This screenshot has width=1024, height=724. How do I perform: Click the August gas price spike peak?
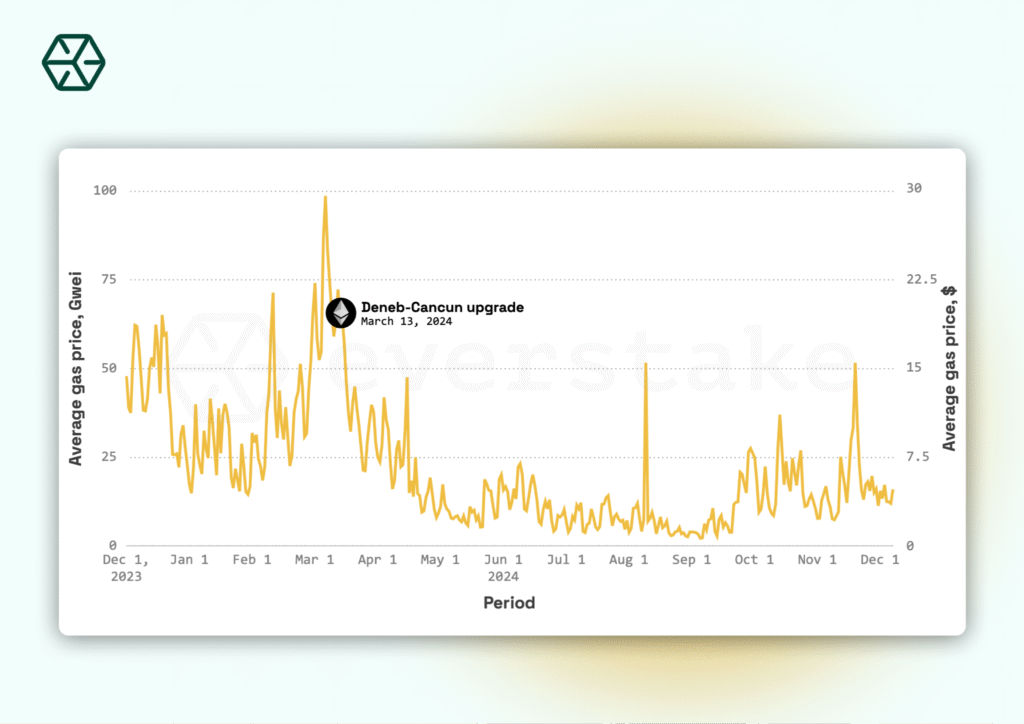click(646, 364)
